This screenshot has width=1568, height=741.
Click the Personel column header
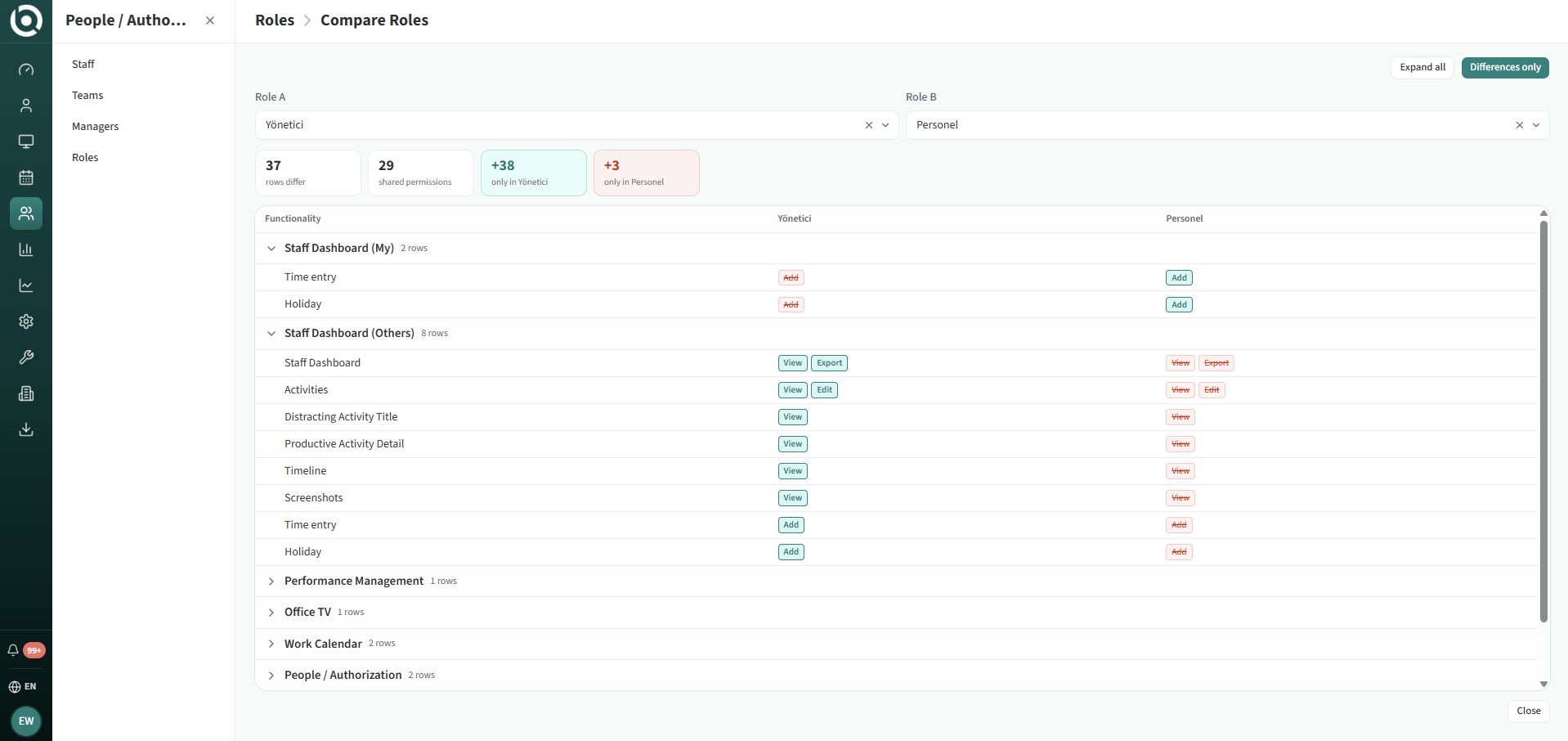pyautogui.click(x=1185, y=218)
